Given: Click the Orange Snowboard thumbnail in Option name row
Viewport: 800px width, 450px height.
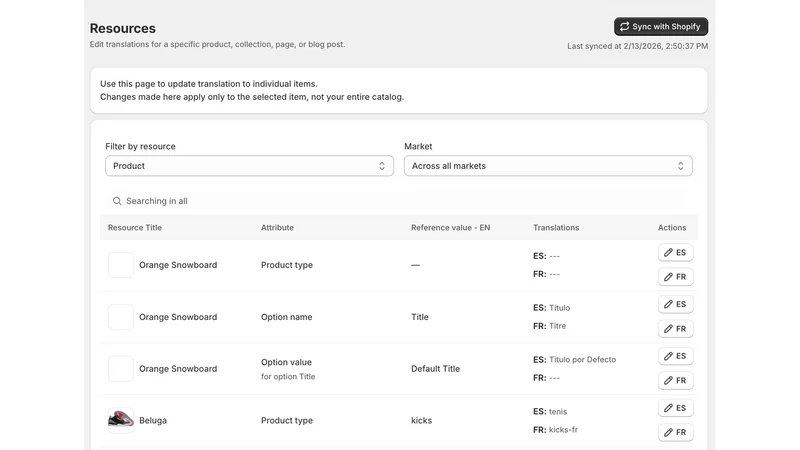Looking at the screenshot, I should (121, 317).
